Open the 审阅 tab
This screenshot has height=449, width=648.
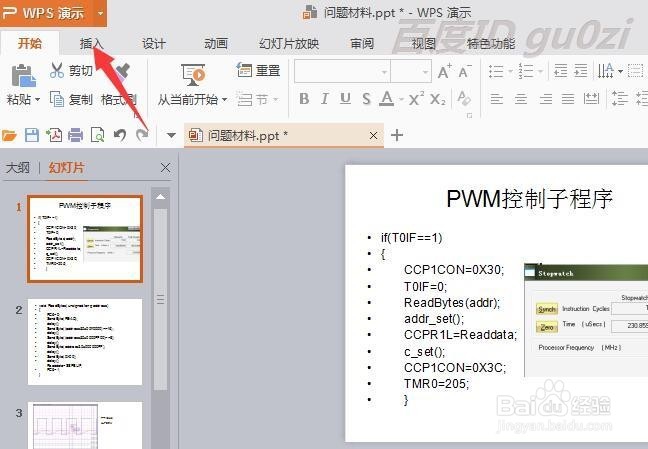(362, 43)
